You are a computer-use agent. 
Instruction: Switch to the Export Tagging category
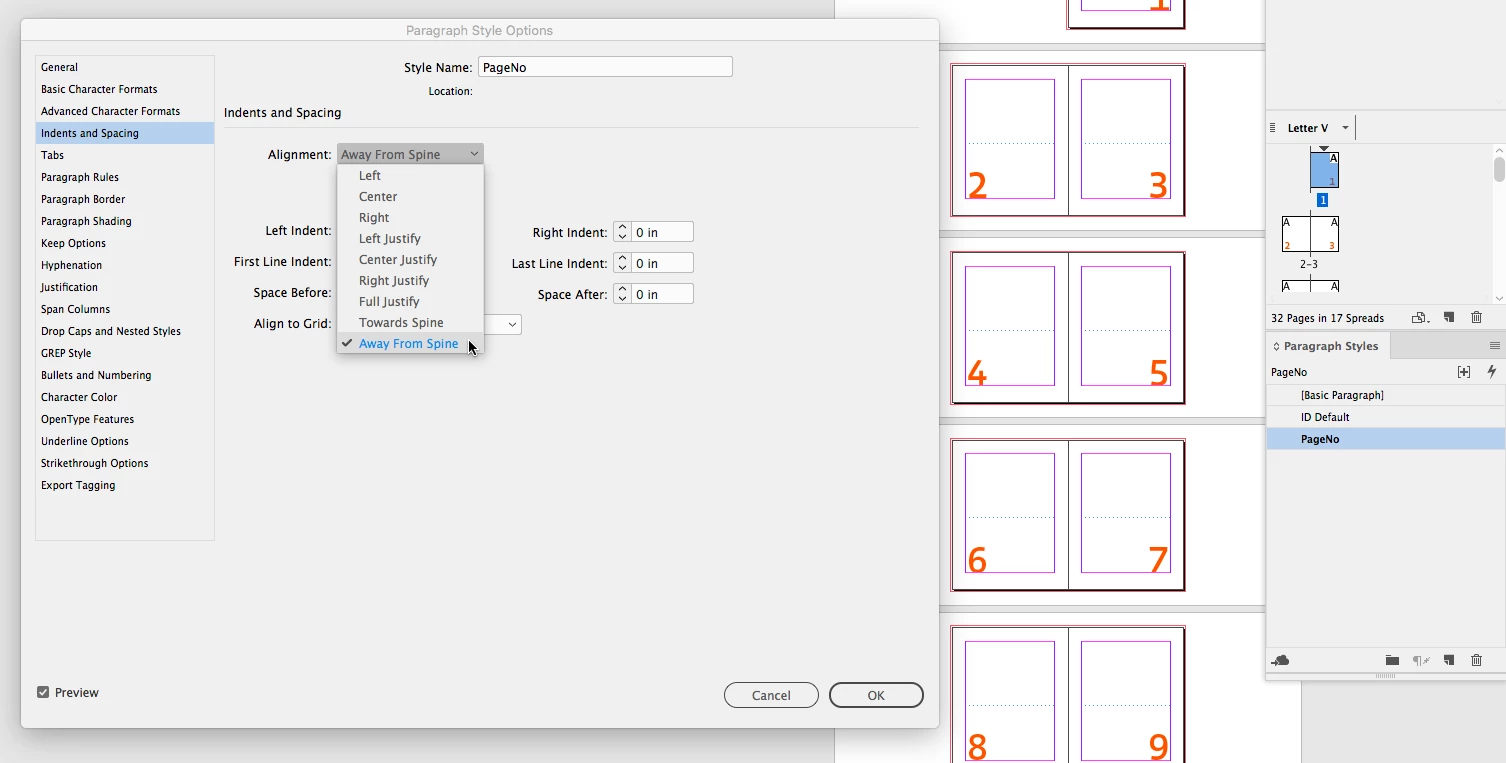(x=125, y=485)
